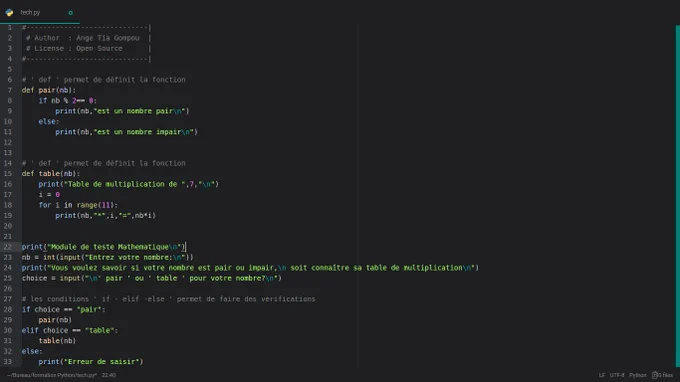
Task: Change the LF line ending setting
Action: (602, 375)
